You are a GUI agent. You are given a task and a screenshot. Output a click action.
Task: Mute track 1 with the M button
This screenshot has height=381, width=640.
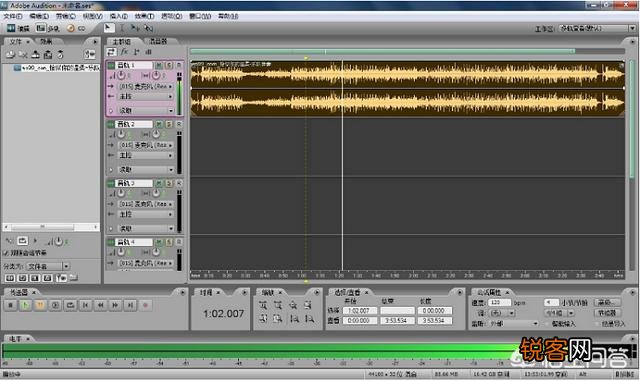click(x=159, y=65)
